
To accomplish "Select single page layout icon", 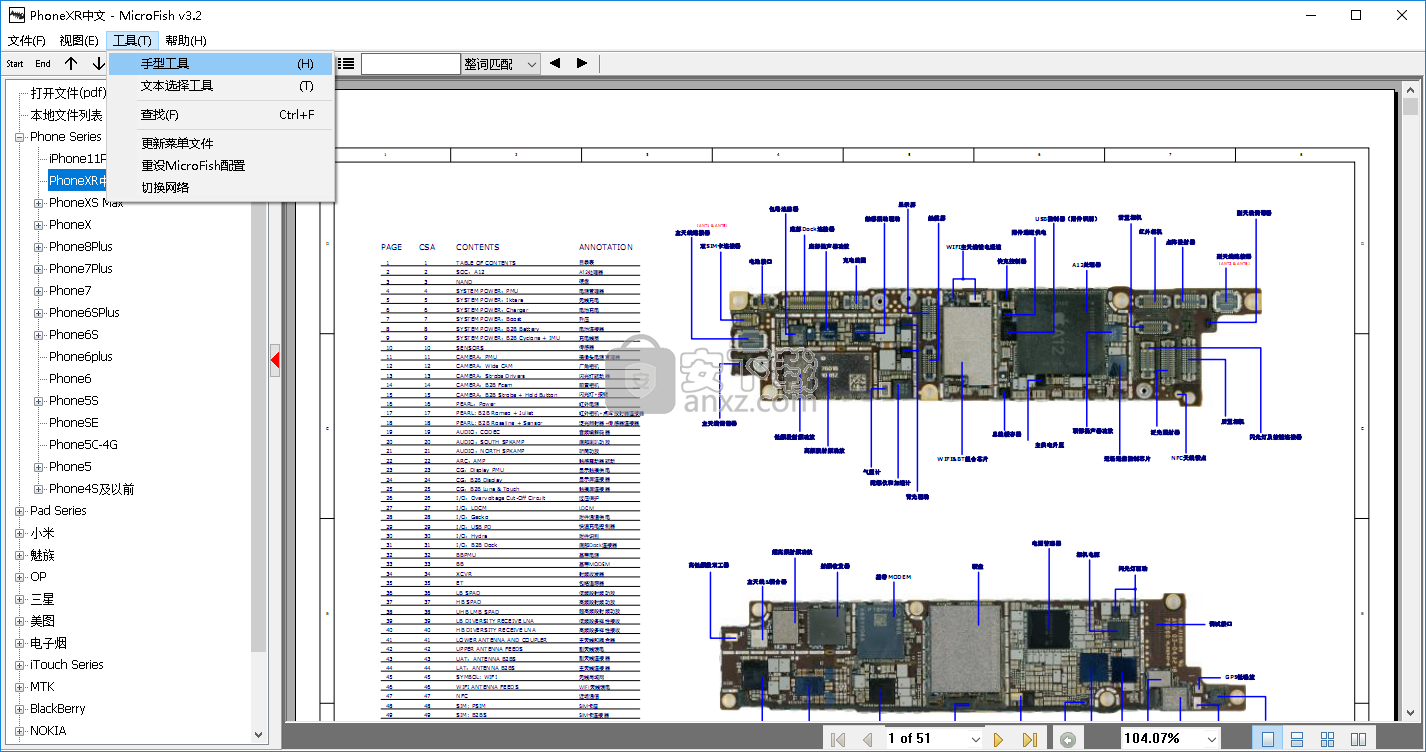I will [1268, 739].
